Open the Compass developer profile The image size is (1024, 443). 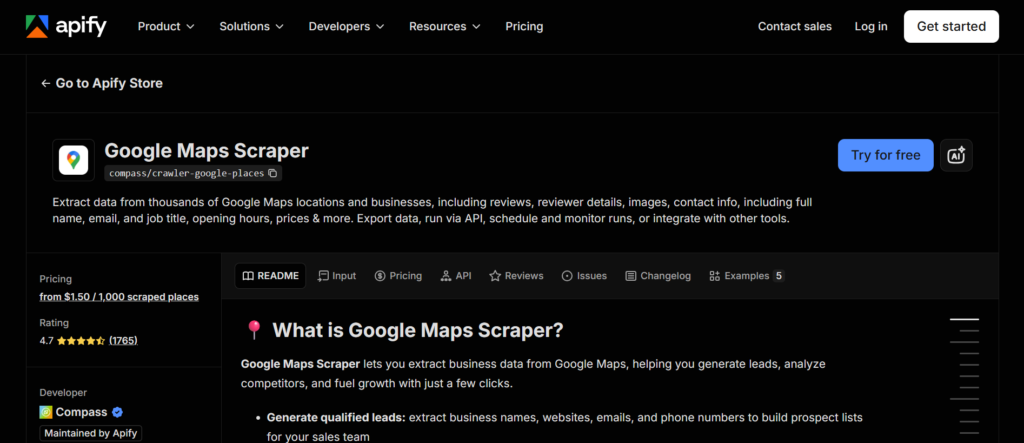click(82, 412)
